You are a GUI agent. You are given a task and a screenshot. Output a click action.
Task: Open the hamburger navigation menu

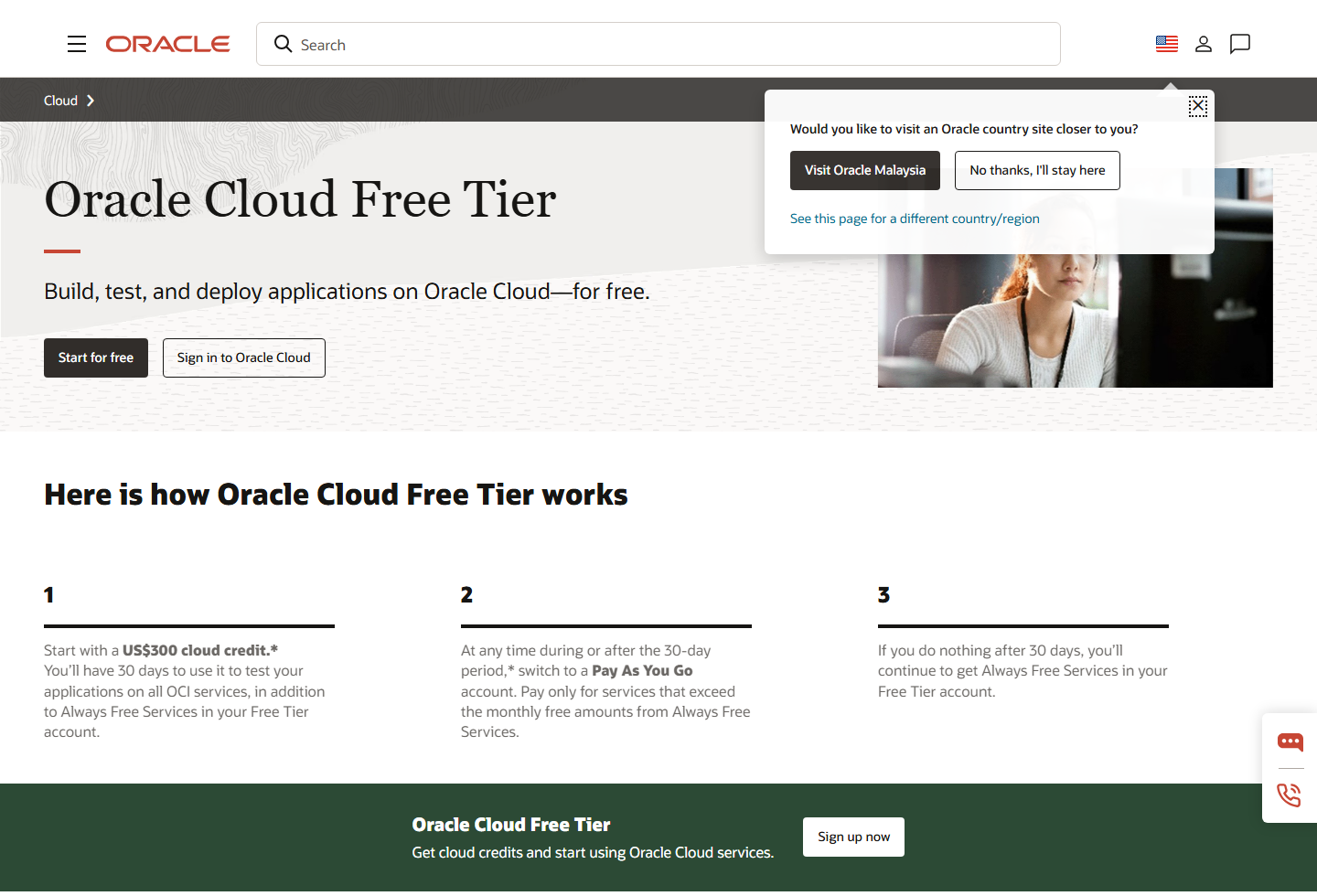click(77, 44)
